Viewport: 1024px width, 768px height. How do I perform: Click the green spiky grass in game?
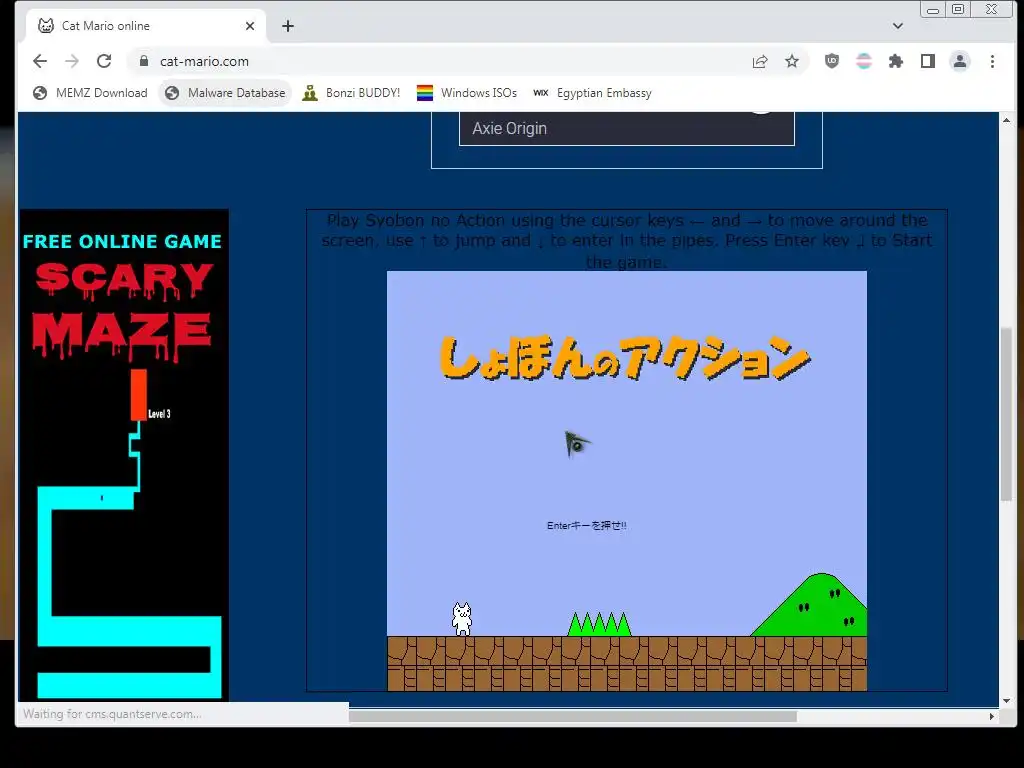click(x=599, y=624)
